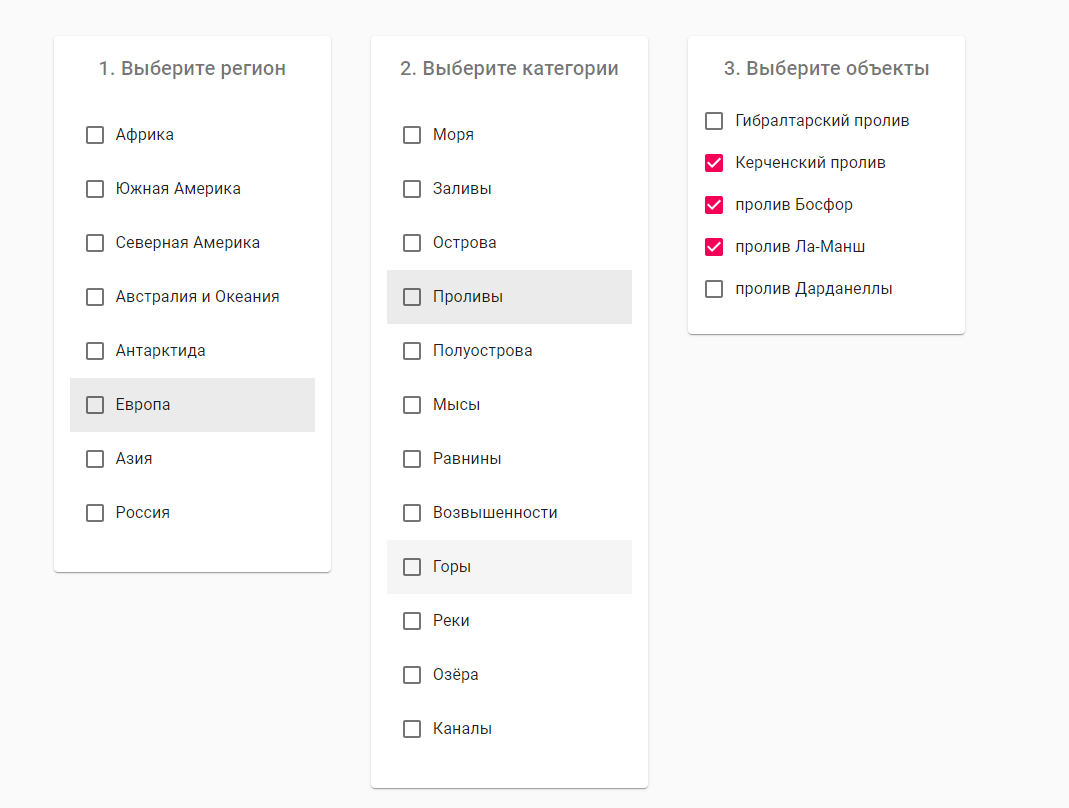Tick the Северная Америка checkbox

coord(95,243)
